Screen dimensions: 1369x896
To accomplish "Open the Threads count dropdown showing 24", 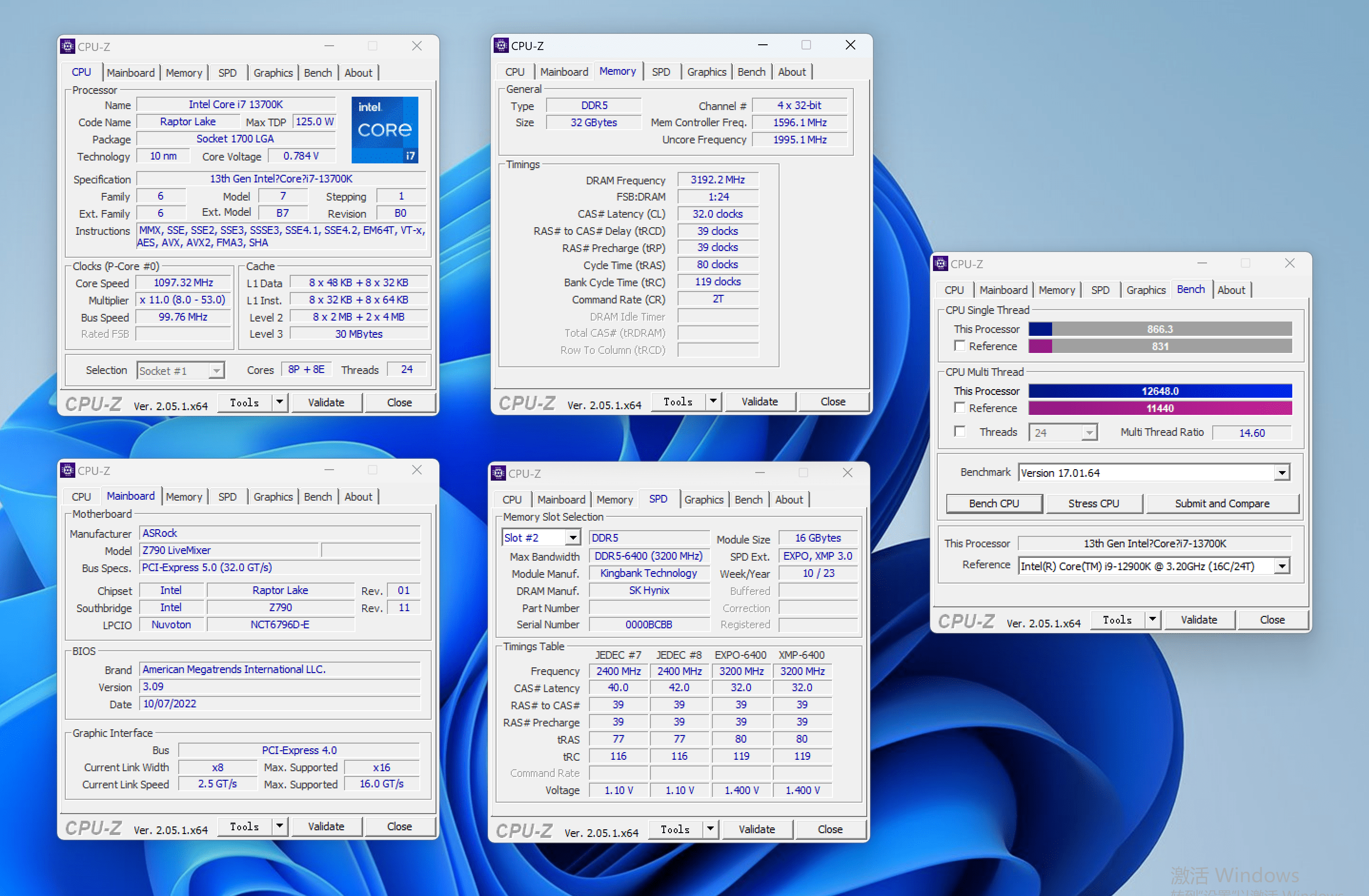I will (x=1089, y=433).
